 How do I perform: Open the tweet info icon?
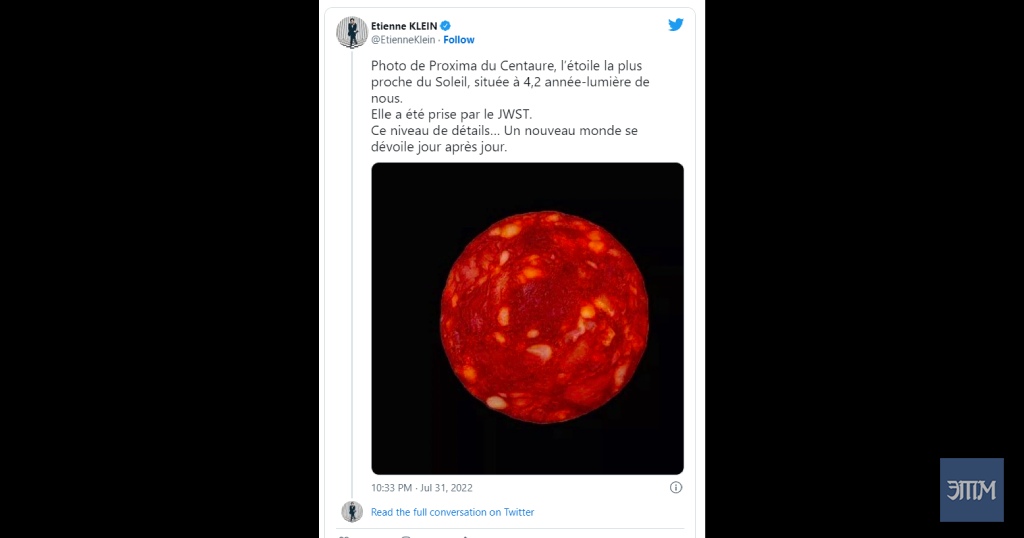click(x=676, y=487)
